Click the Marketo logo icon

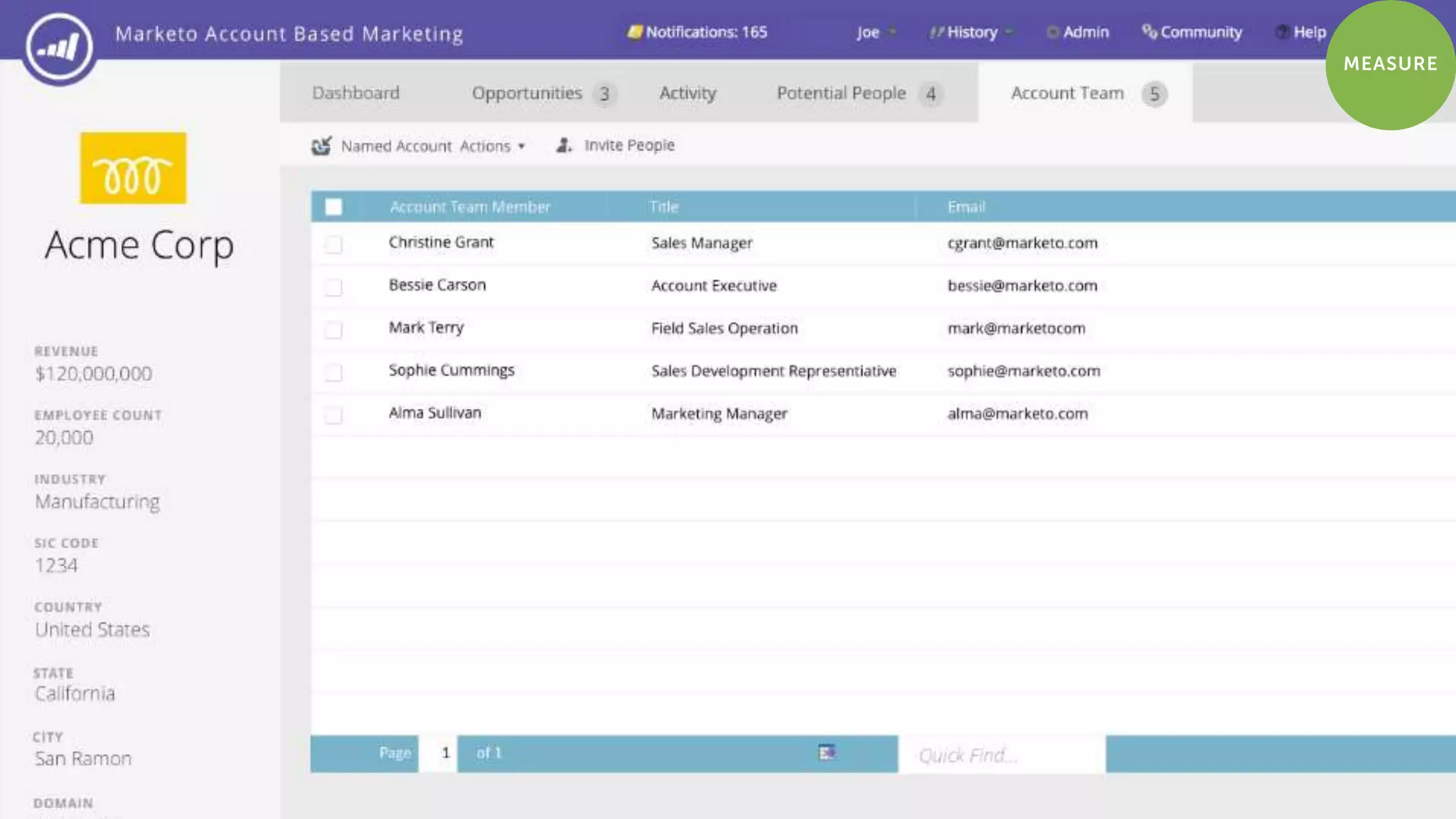[59, 48]
